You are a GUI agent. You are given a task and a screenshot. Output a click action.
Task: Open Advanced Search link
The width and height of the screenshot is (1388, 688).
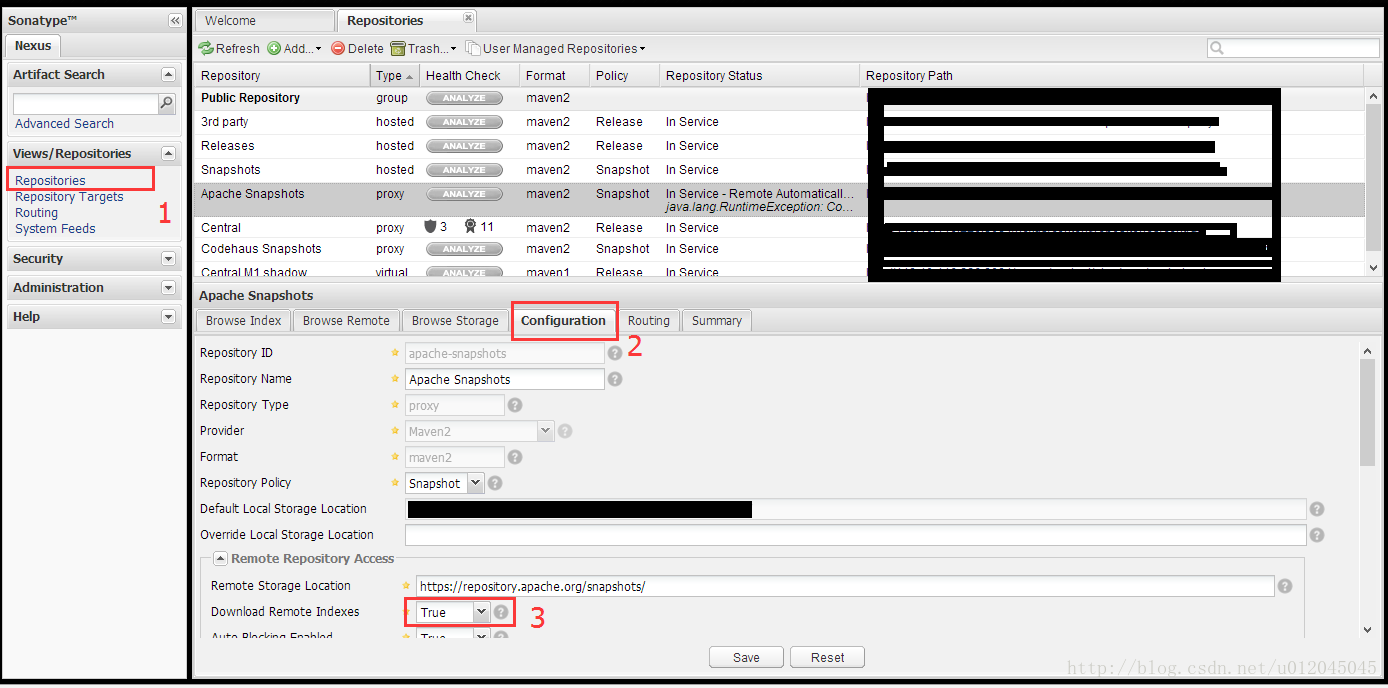(x=64, y=123)
